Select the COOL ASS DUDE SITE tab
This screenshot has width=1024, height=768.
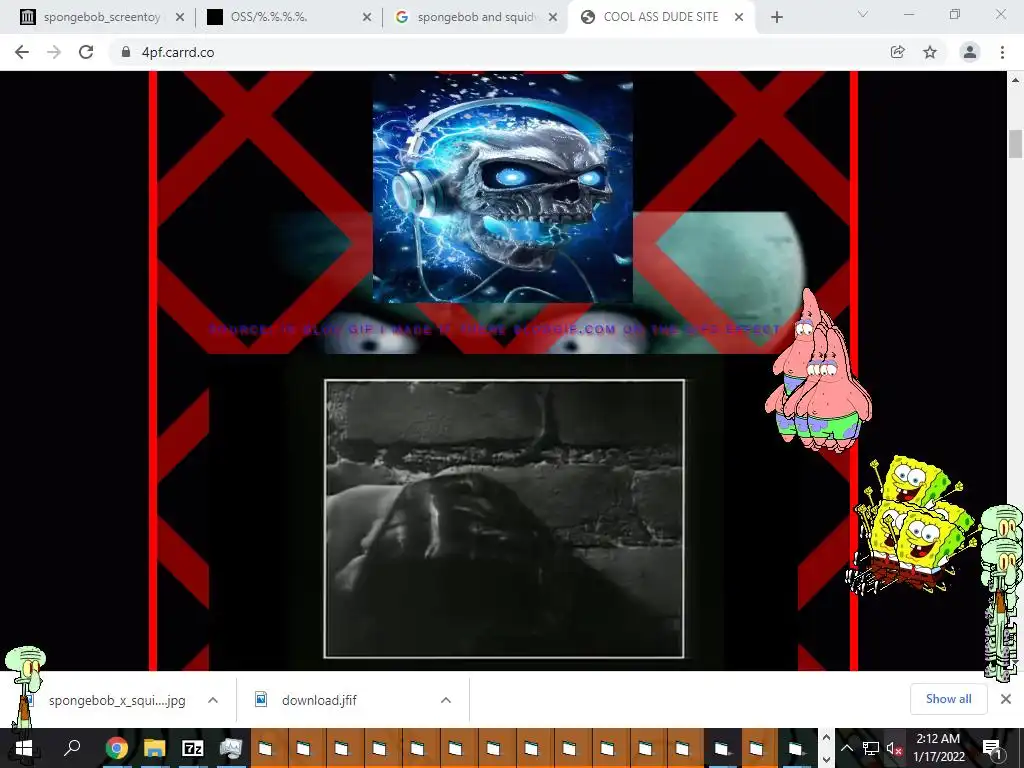(x=660, y=17)
